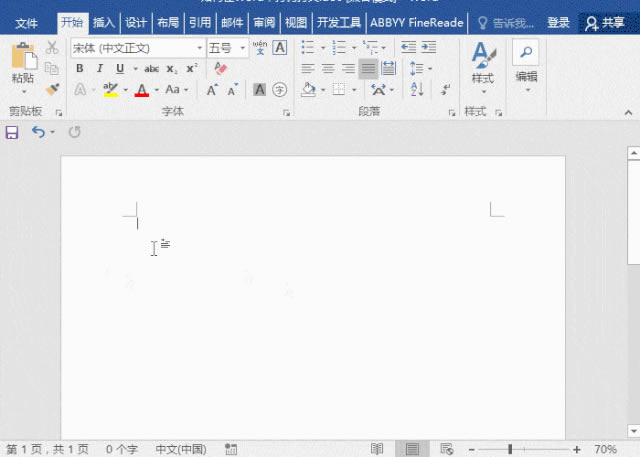Apply character border icon

coord(280,48)
